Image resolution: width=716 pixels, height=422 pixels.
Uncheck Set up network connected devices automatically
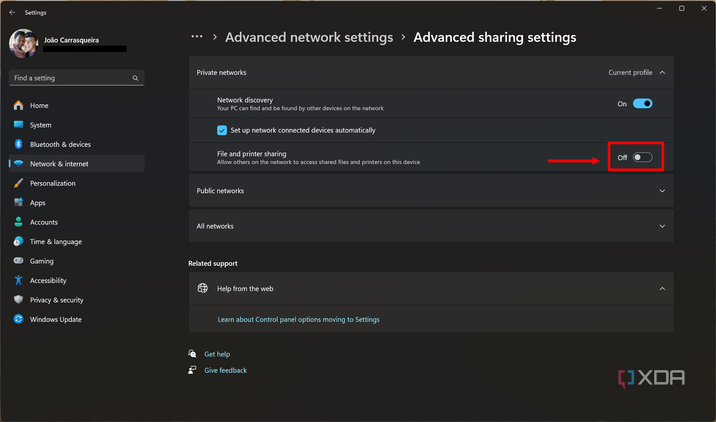pyautogui.click(x=222, y=130)
